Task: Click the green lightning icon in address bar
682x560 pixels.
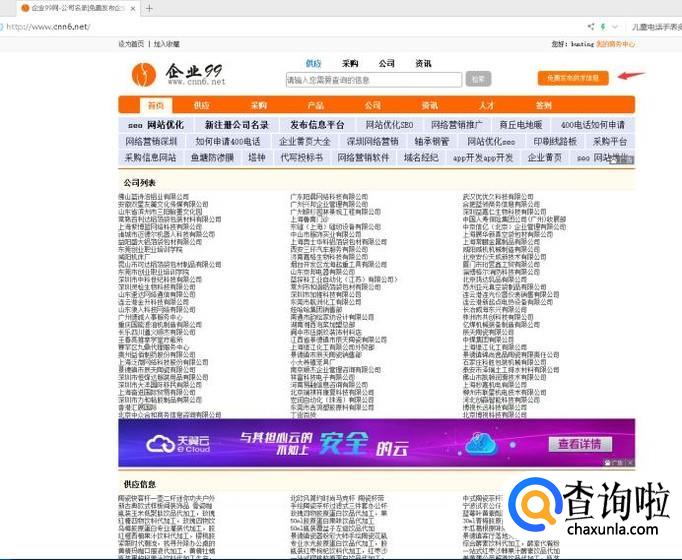Action: (603, 27)
